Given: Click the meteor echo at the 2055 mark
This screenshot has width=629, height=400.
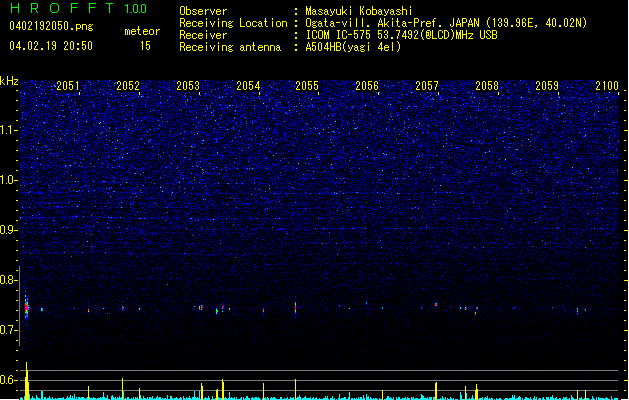Looking at the screenshot, I should 296,309.
